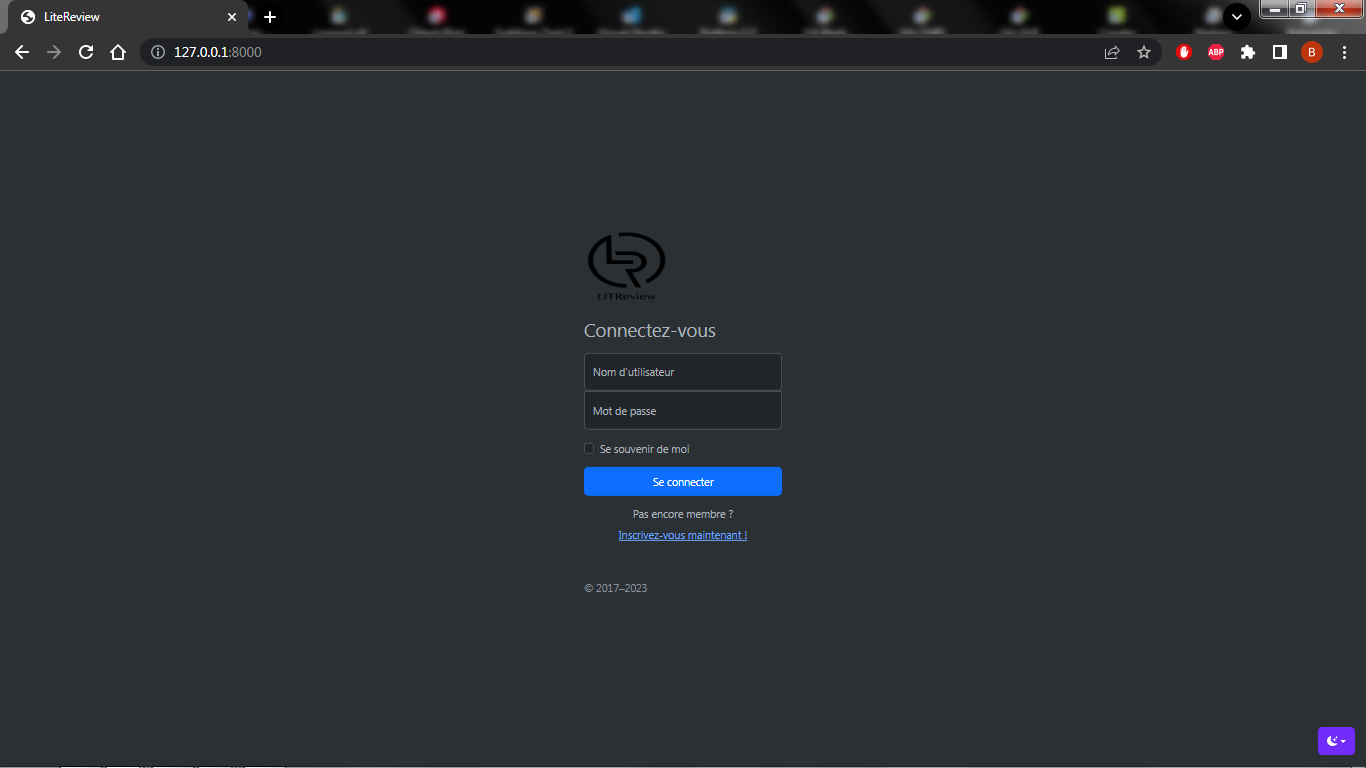This screenshot has width=1366, height=768.
Task: Click the © 2017–2023 footer text
Action: point(616,588)
